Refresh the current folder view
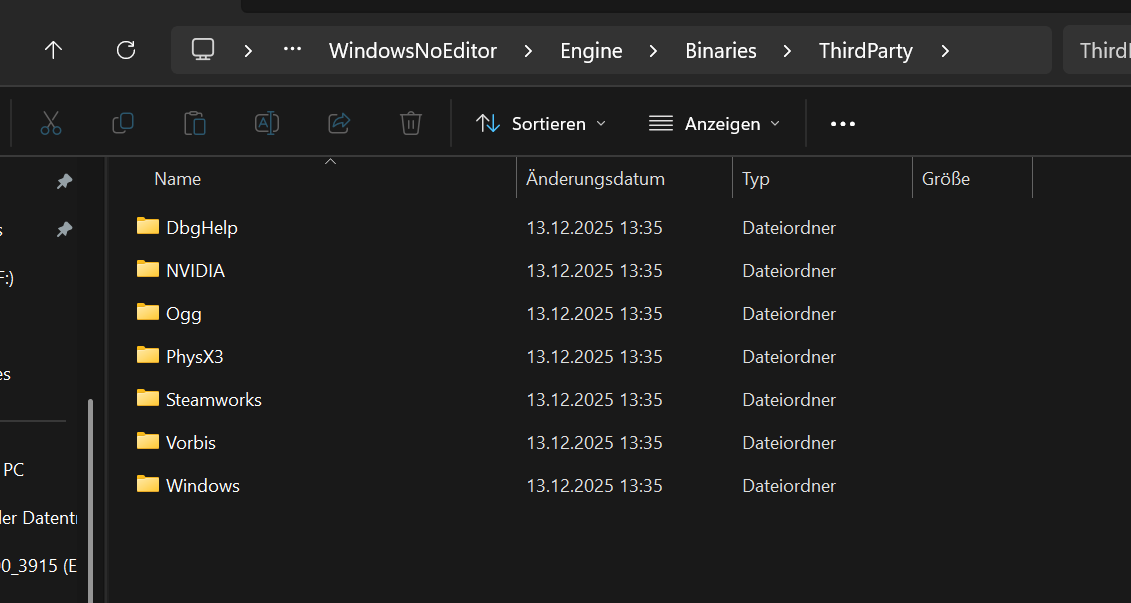 pyautogui.click(x=126, y=50)
